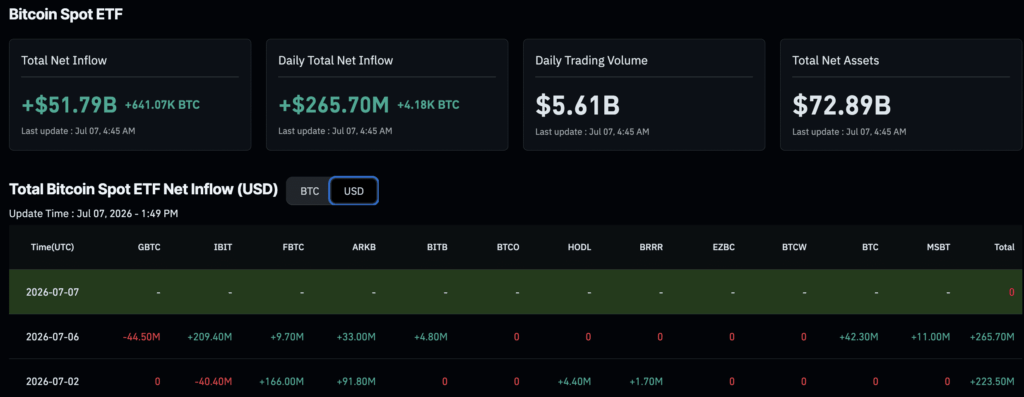Sort the table by the GBTC column header

(149, 247)
